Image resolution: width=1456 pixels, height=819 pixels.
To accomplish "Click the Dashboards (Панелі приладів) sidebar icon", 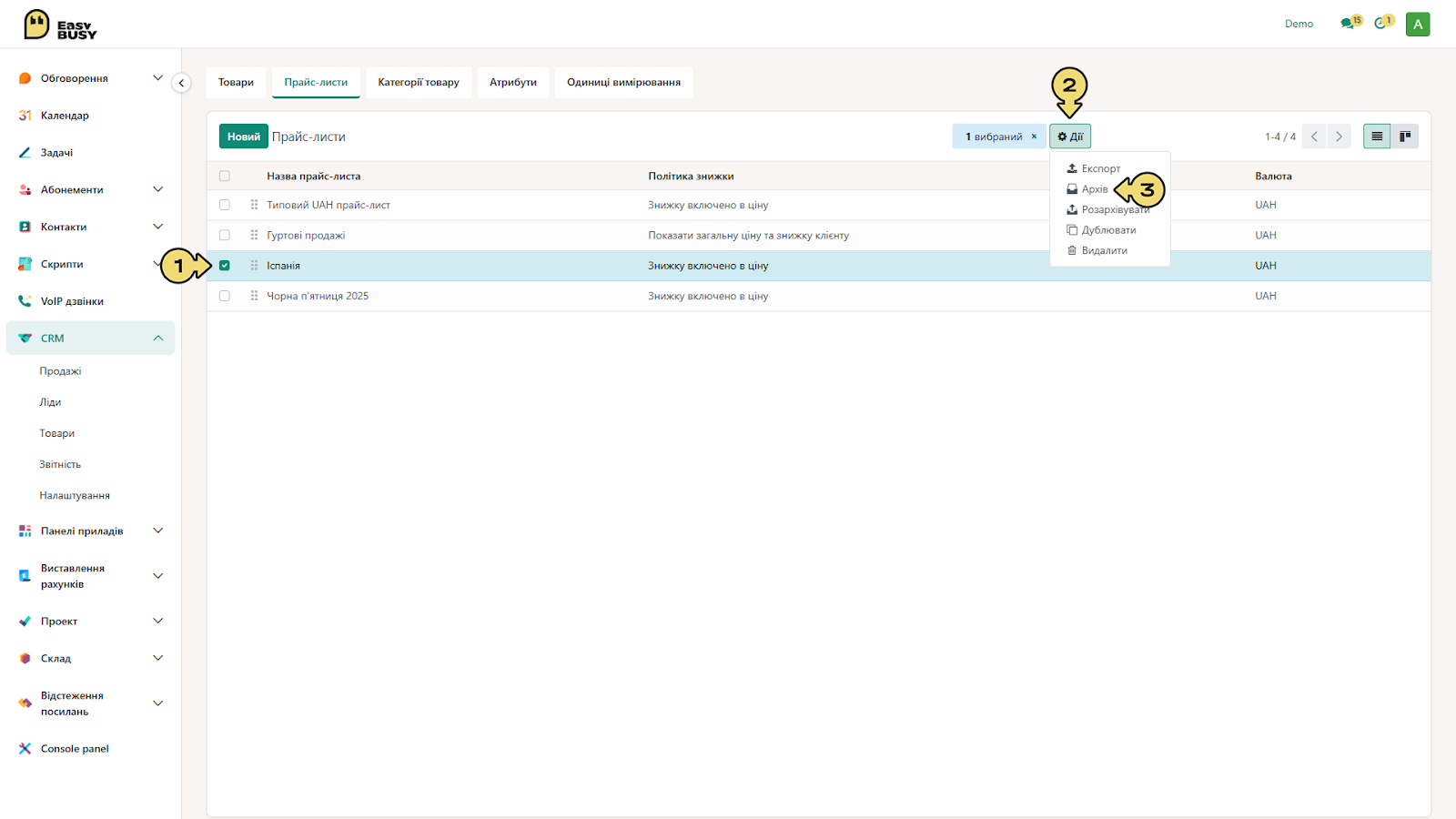I will pos(25,531).
